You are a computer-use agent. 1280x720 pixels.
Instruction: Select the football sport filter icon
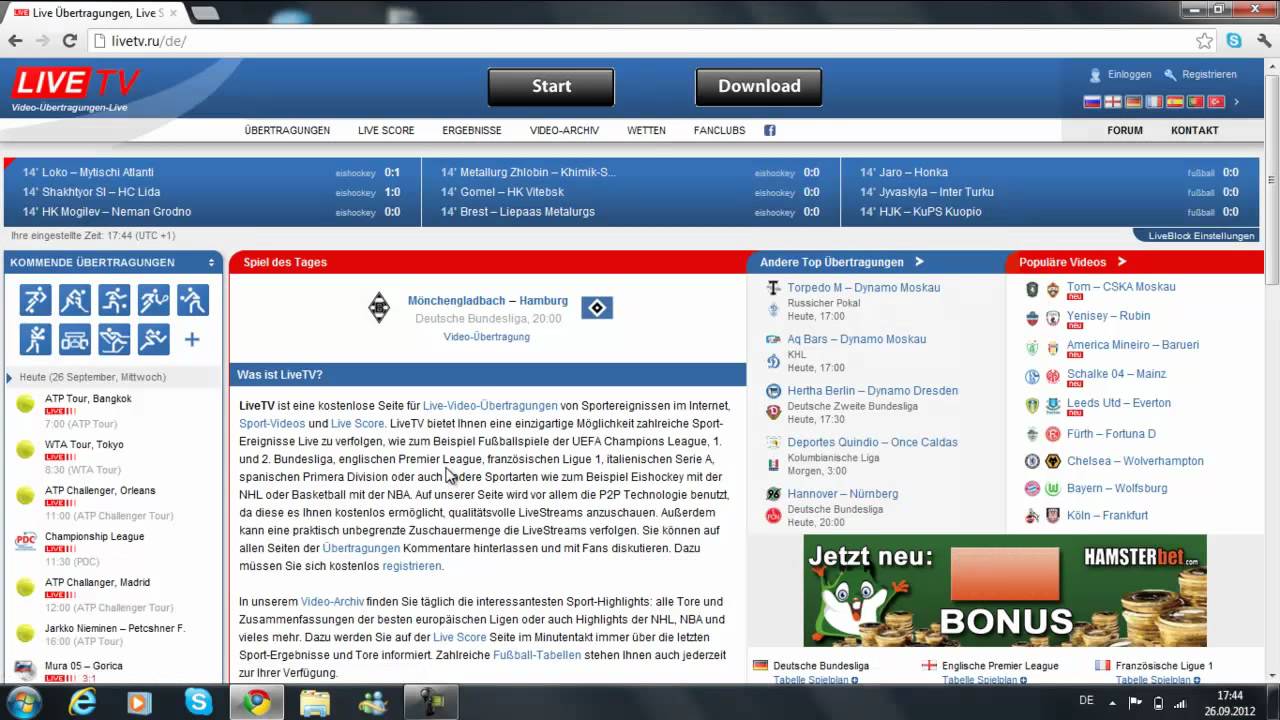(35, 300)
